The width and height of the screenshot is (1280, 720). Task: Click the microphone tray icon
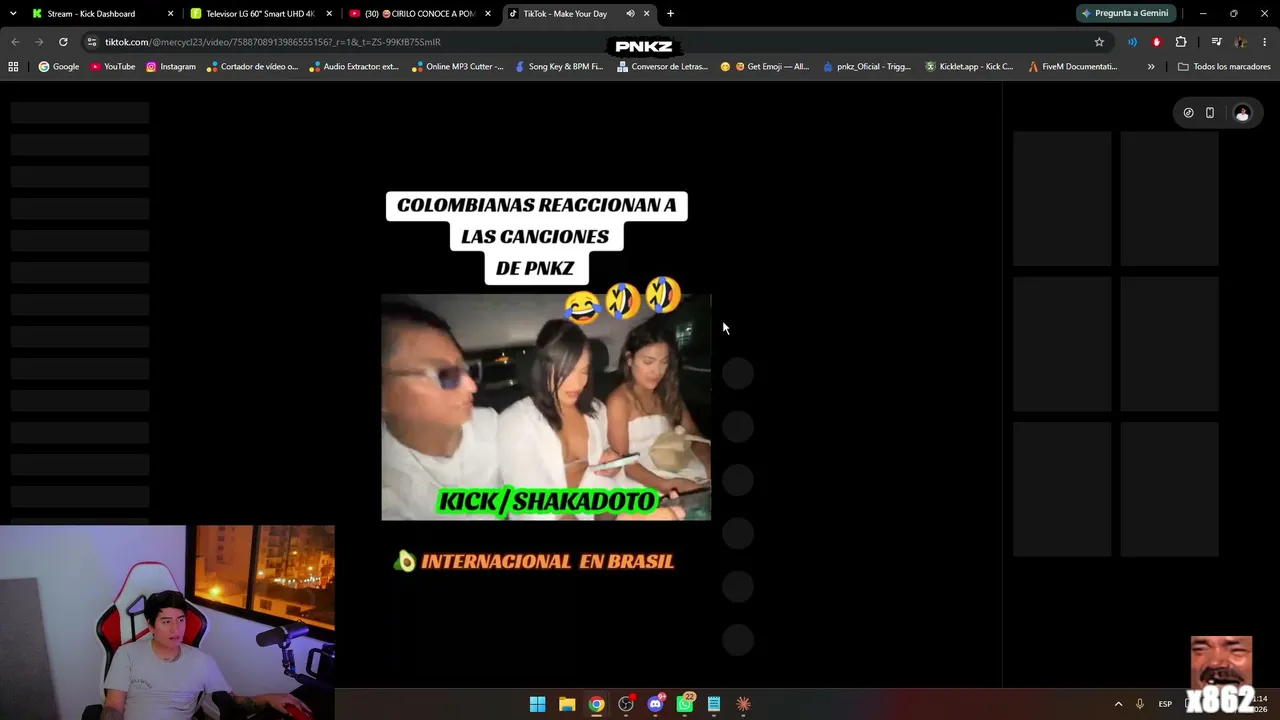click(1140, 704)
